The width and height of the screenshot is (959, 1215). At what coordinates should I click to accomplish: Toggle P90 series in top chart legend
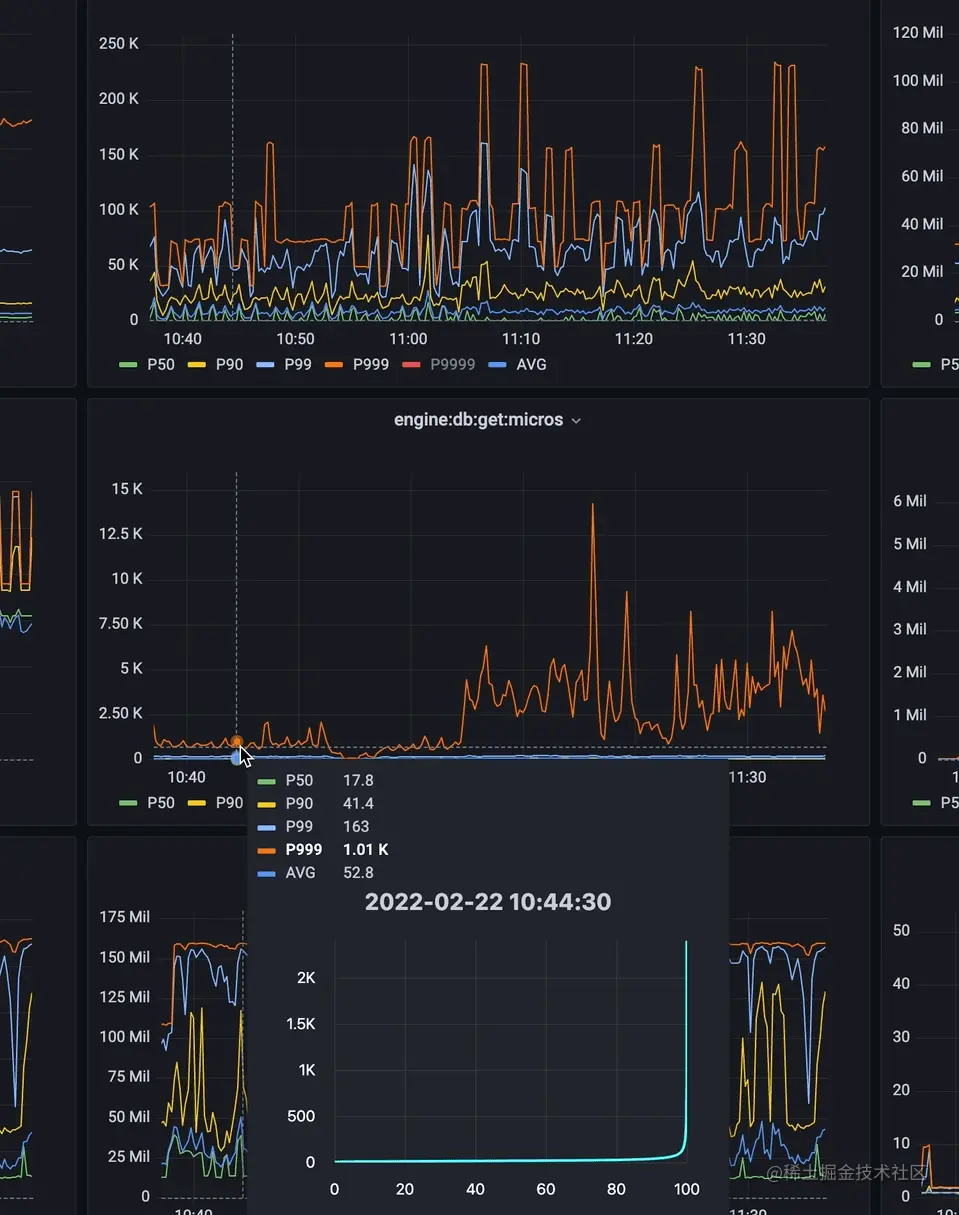[215, 364]
